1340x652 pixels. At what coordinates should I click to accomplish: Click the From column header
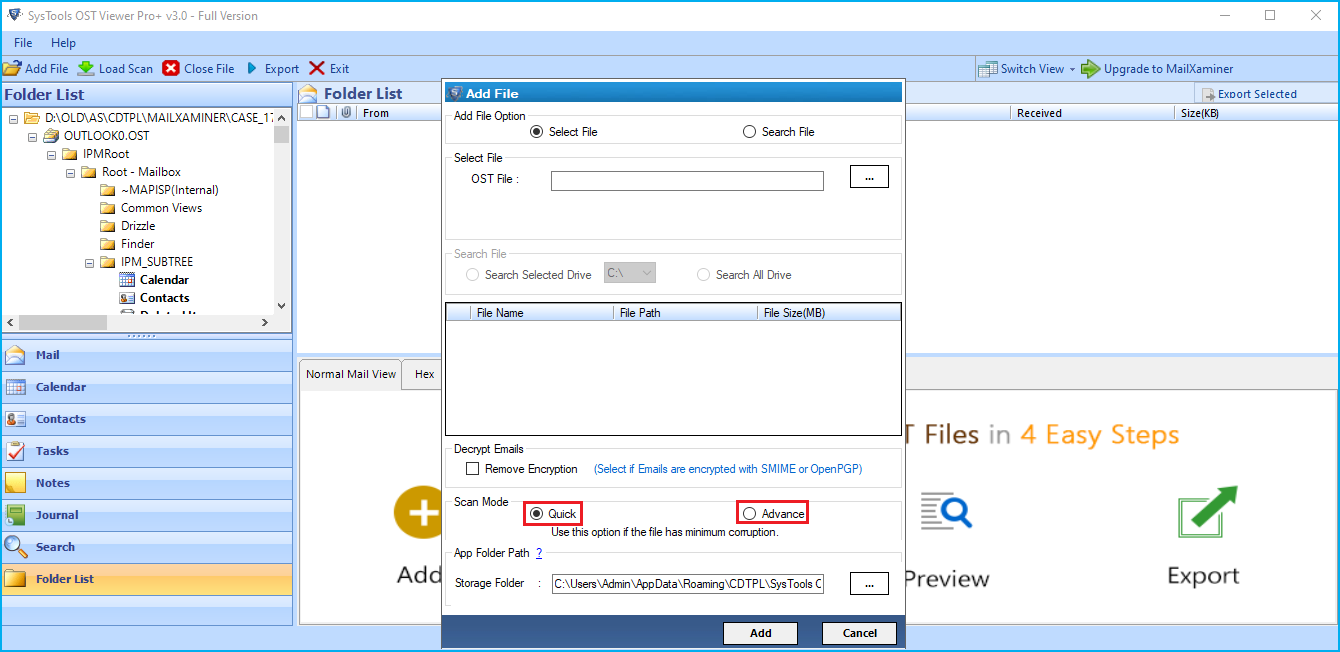tap(376, 113)
